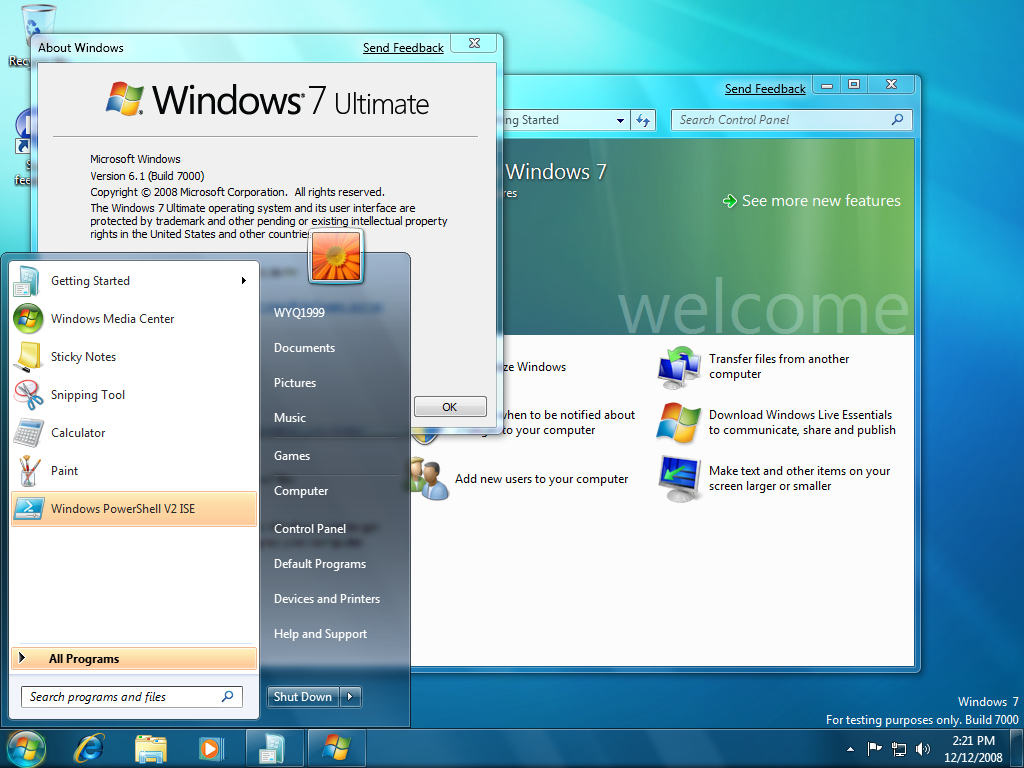Open All Programs list
The width and height of the screenshot is (1024, 768).
pyautogui.click(x=84, y=659)
